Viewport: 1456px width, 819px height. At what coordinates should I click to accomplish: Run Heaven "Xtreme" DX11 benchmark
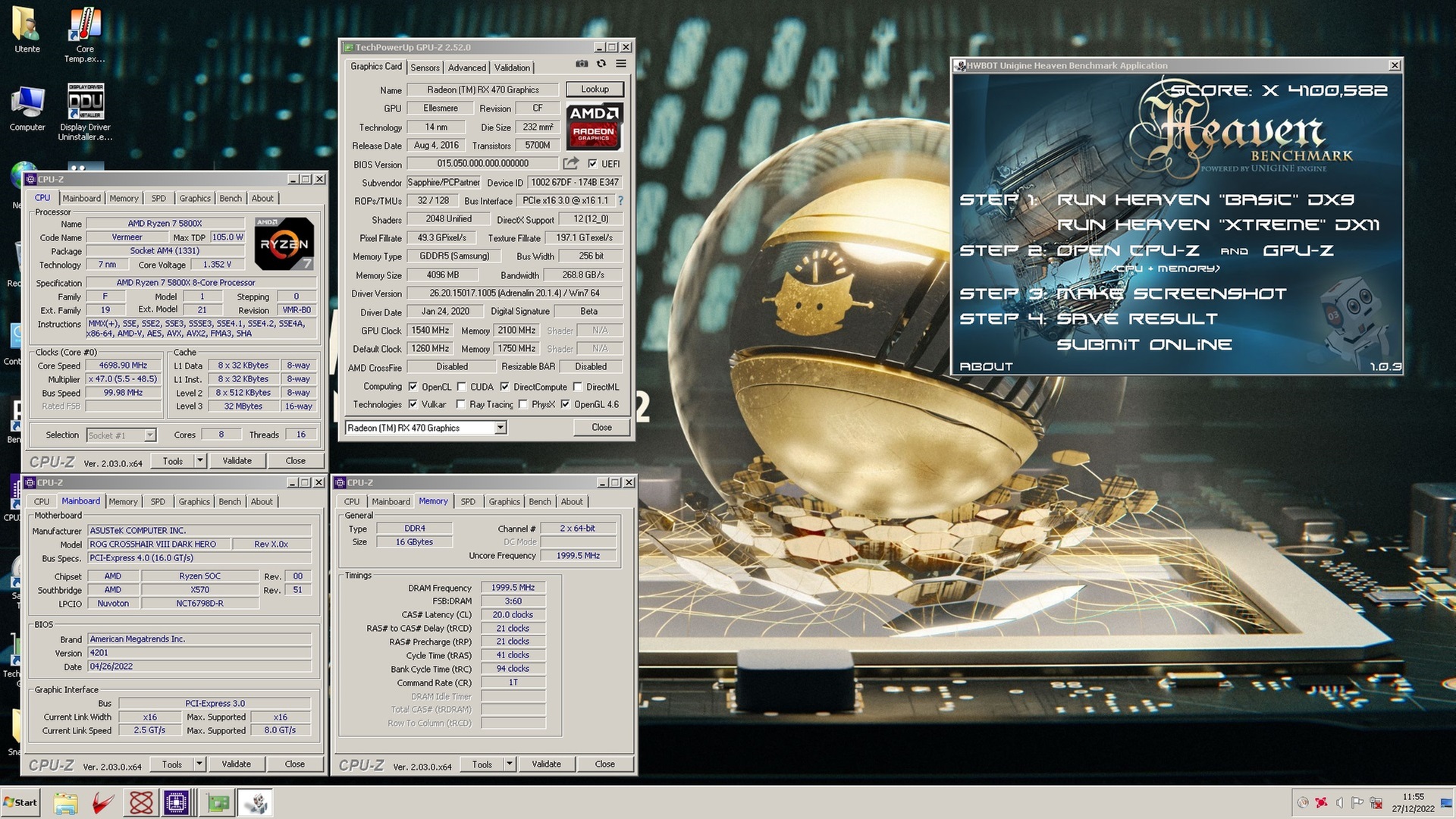tap(1218, 224)
